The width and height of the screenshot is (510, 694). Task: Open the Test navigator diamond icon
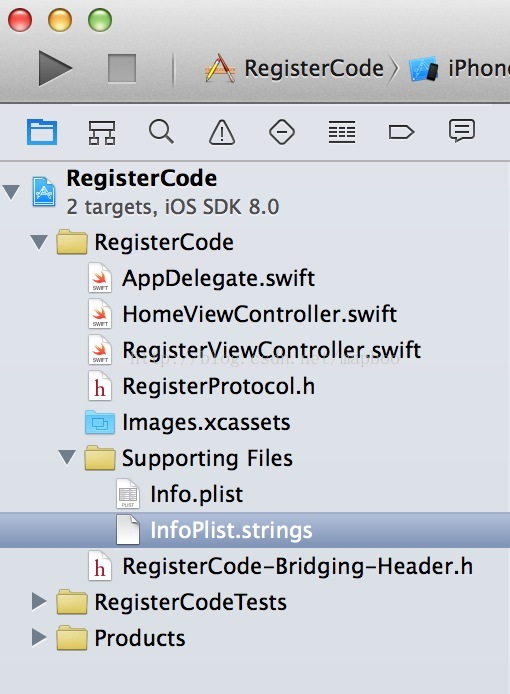click(x=282, y=132)
